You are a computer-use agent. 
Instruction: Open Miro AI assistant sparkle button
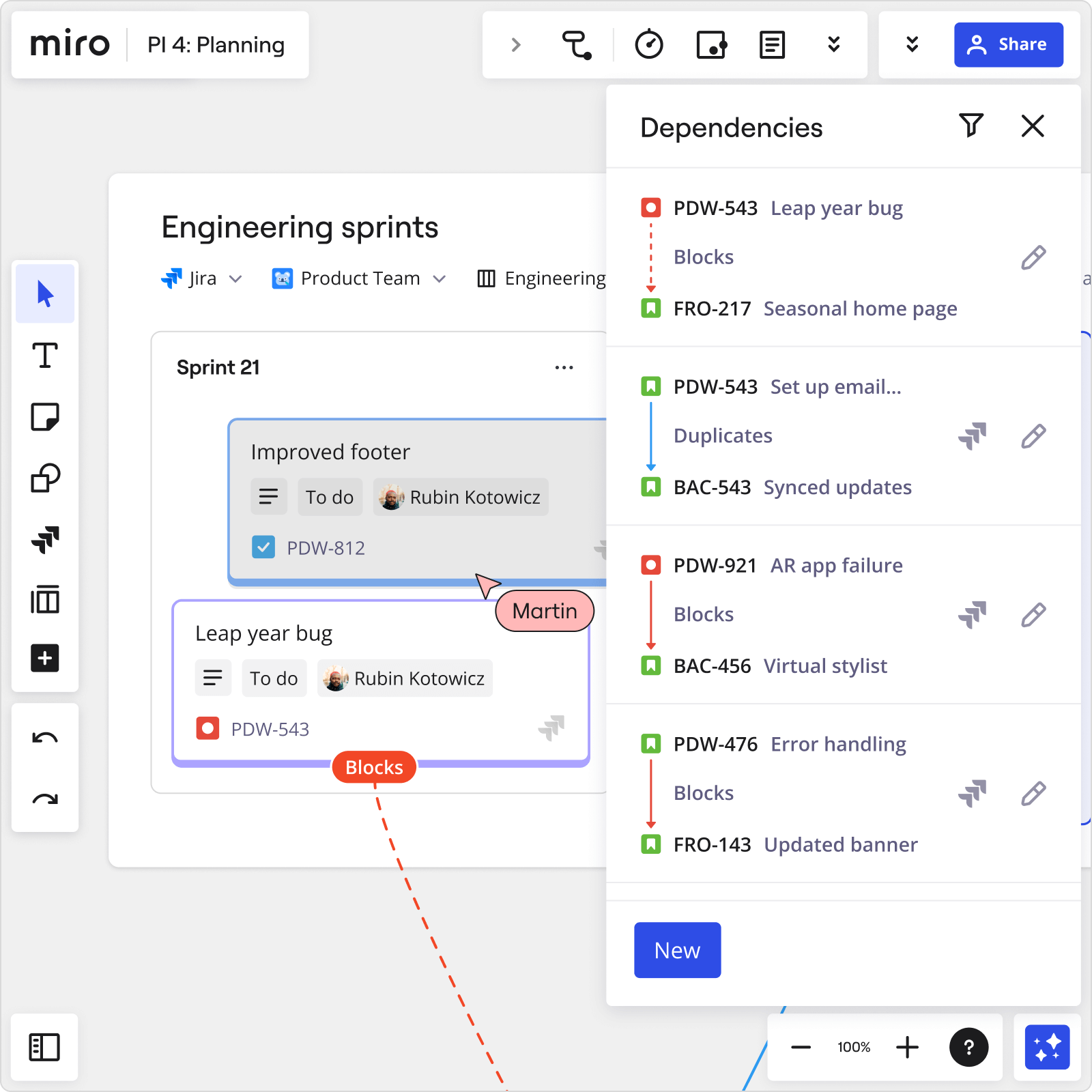1047,1047
